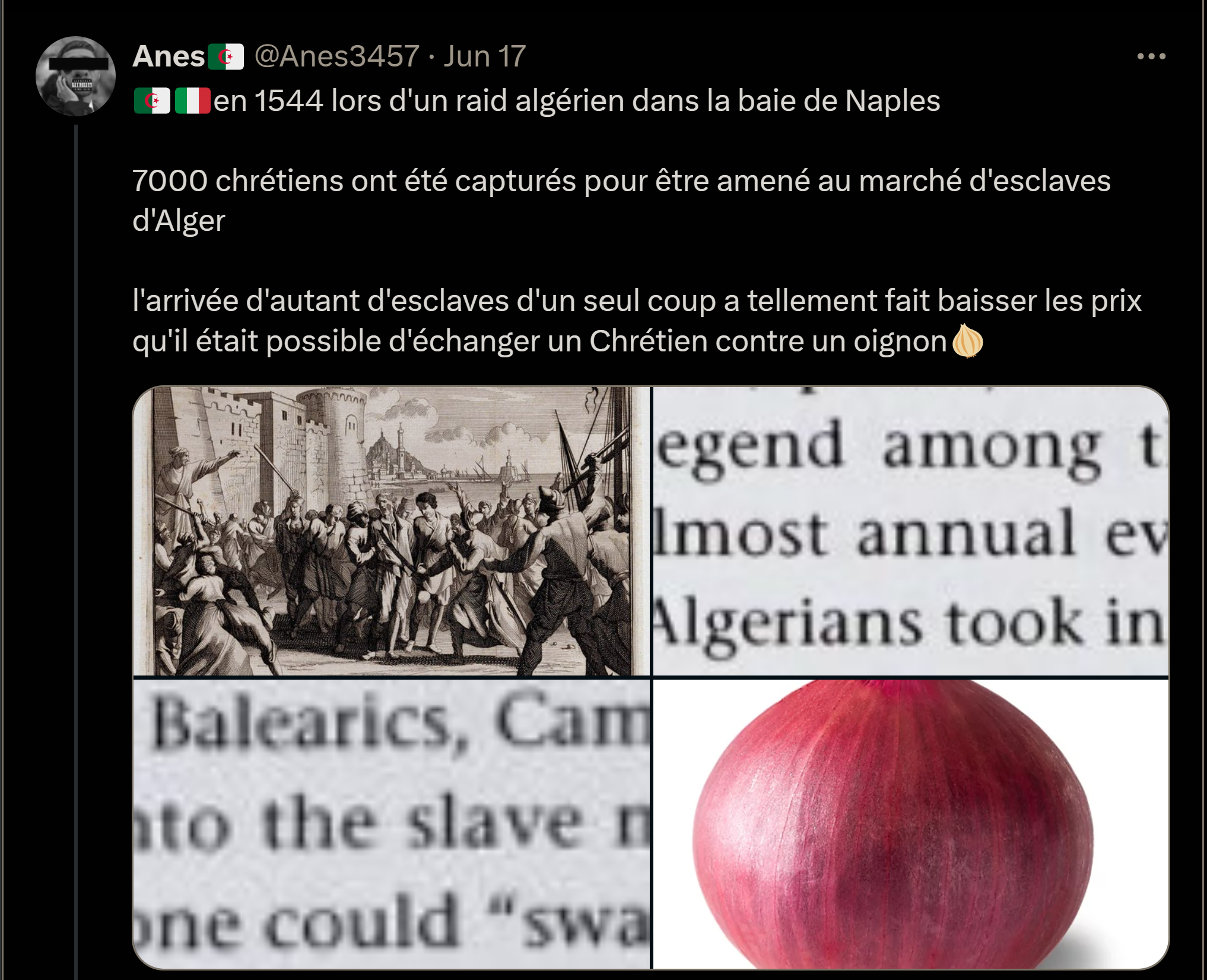Viewport: 1207px width, 980px height.
Task: Click the text 'd'Alger' in the tweet
Action: [x=179, y=221]
